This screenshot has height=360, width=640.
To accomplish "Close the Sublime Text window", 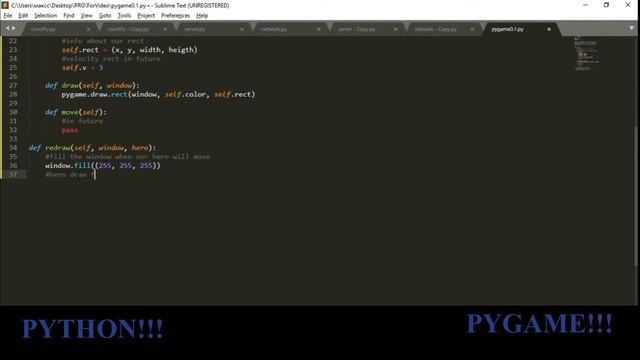I will pyautogui.click(x=628, y=5).
